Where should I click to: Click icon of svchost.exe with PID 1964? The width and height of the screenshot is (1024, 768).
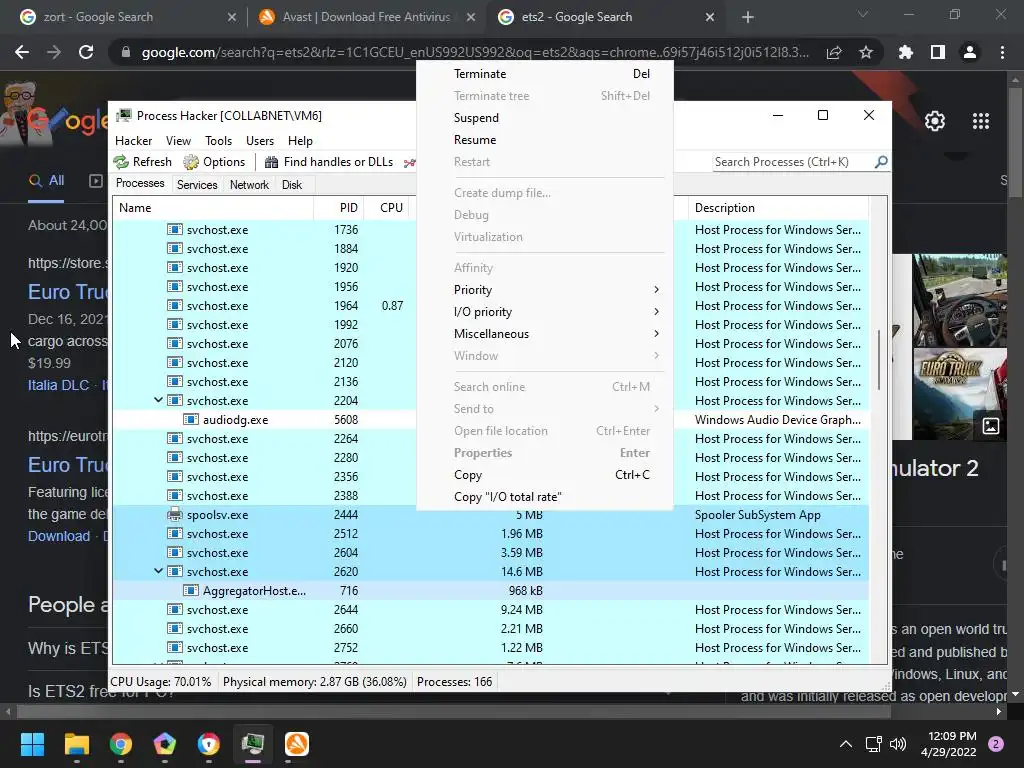pyautogui.click(x=174, y=306)
